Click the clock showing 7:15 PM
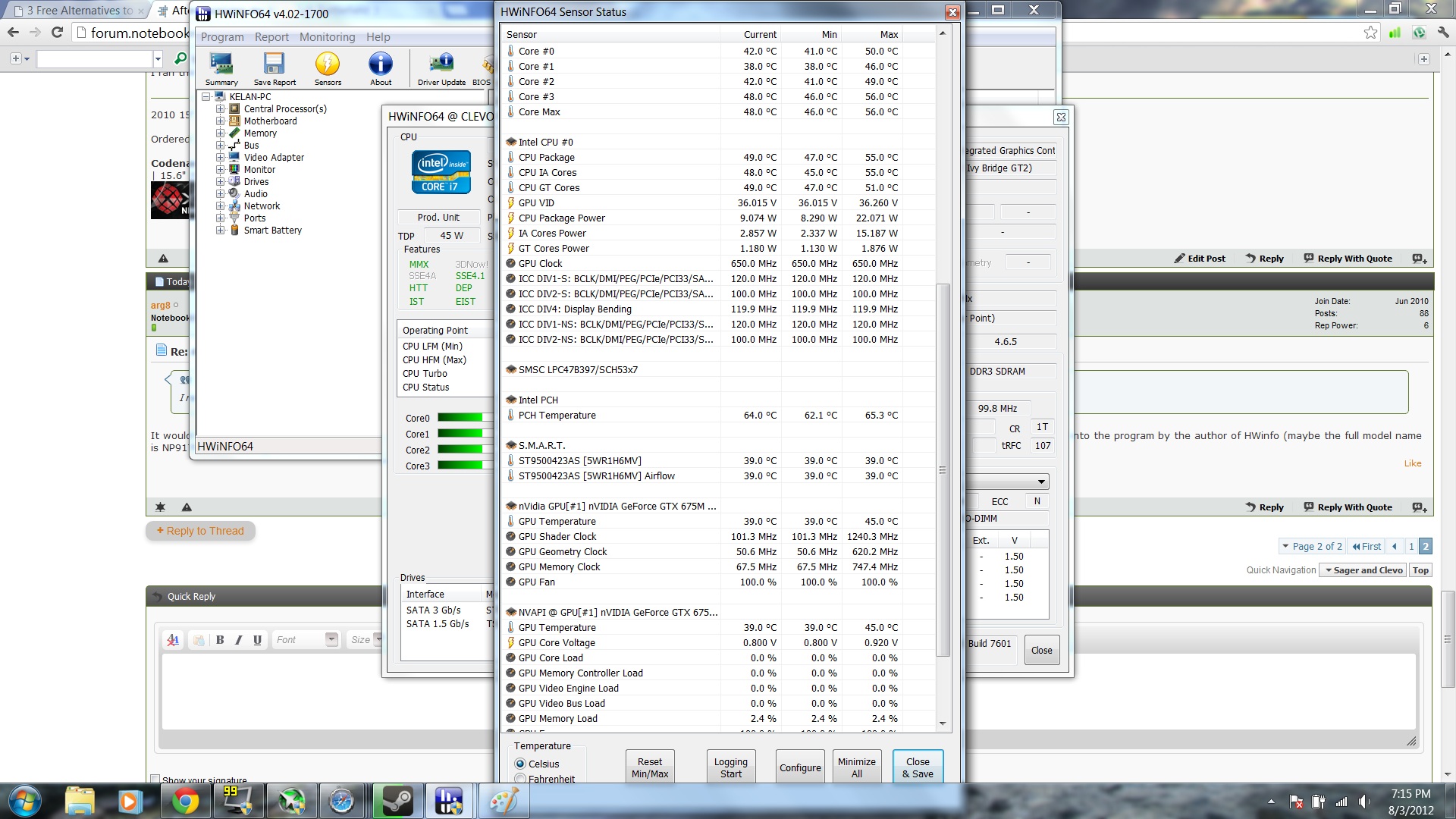The height and width of the screenshot is (819, 1456). pyautogui.click(x=1410, y=793)
